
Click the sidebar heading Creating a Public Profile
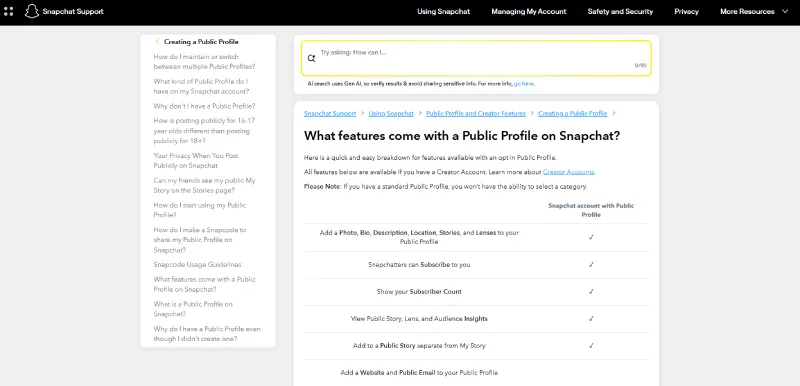201,42
